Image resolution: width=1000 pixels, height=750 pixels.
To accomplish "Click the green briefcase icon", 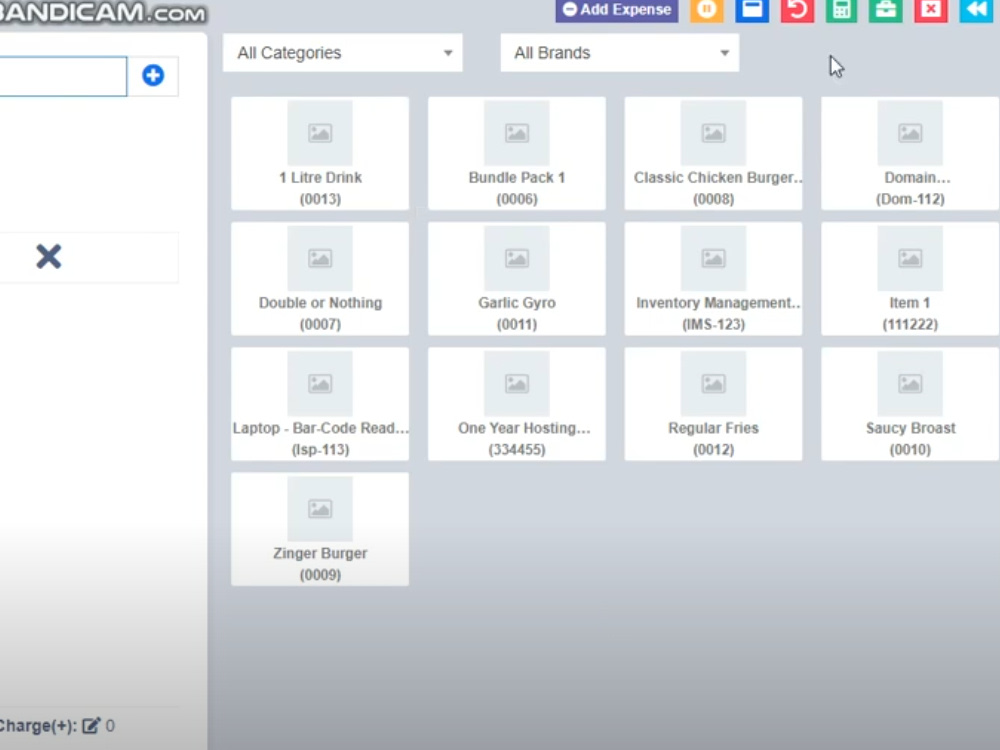I will pyautogui.click(x=886, y=10).
